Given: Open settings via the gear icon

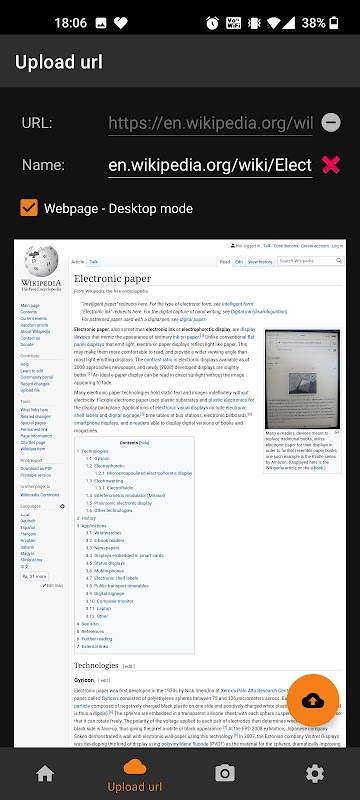Looking at the screenshot, I should (x=315, y=773).
